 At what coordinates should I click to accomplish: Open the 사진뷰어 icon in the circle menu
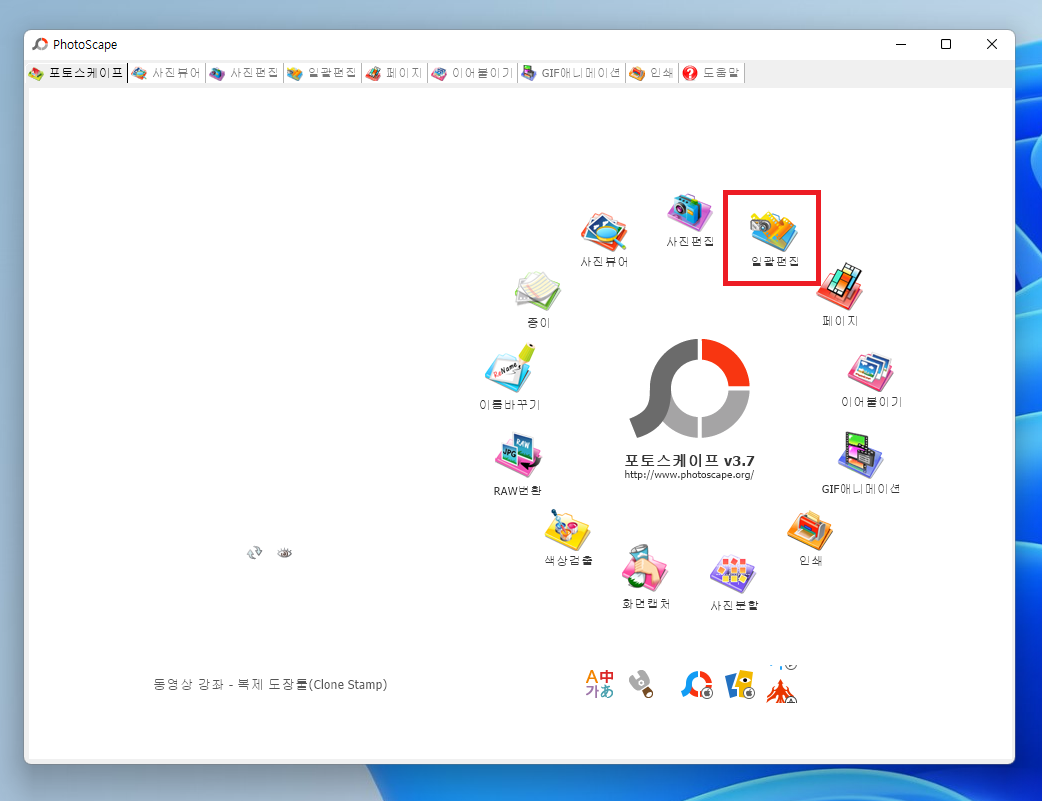click(603, 232)
